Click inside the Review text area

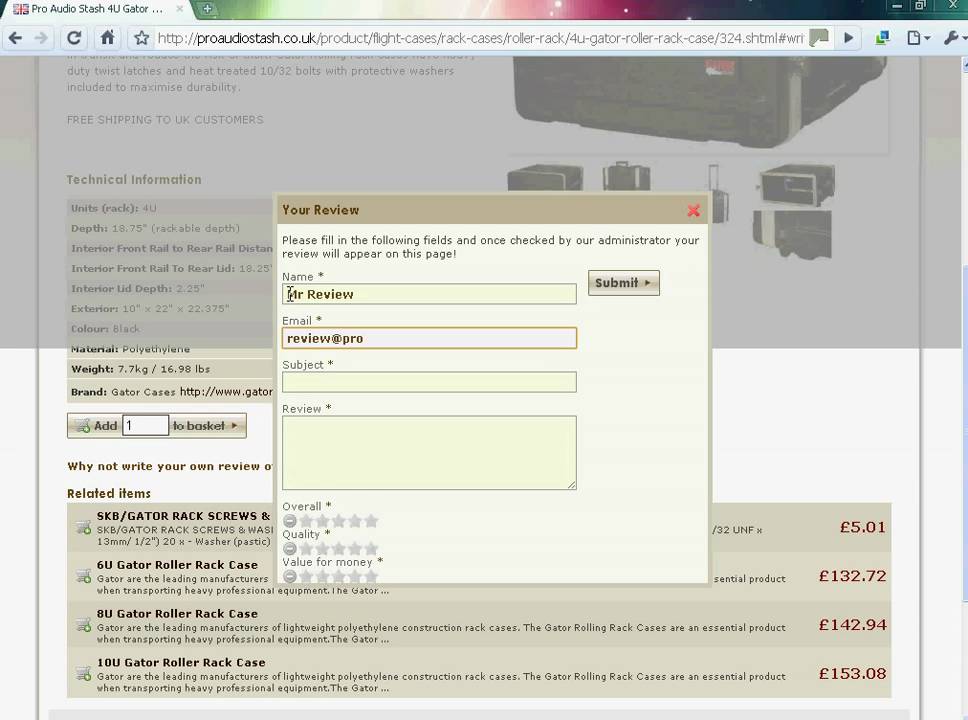tap(429, 453)
